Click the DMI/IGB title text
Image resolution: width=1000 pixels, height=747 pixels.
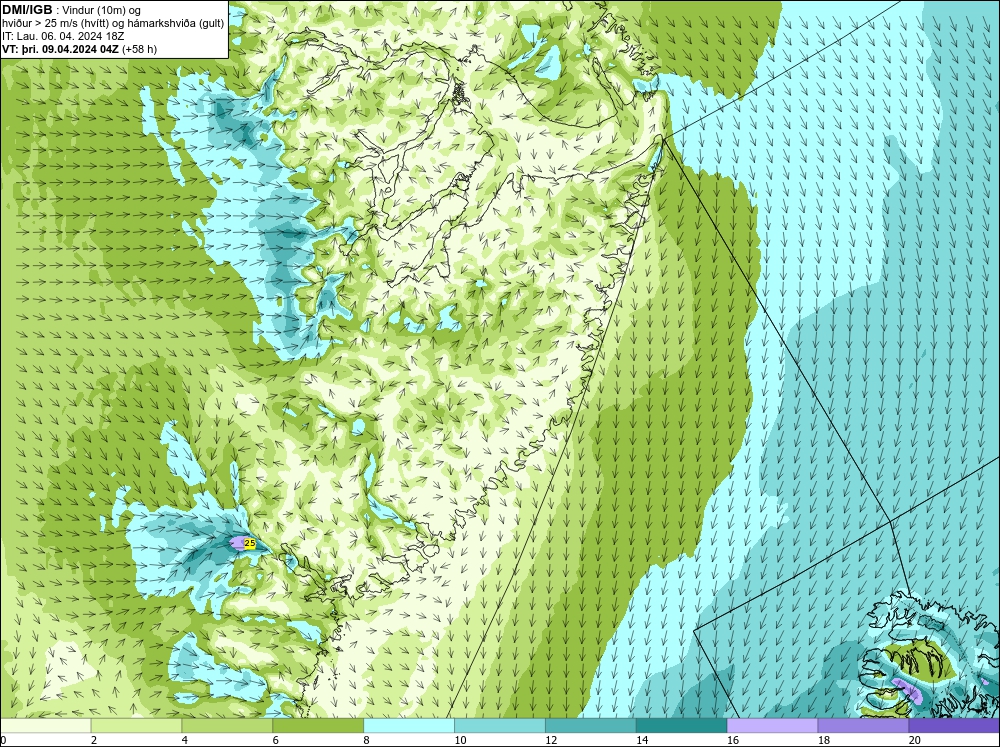tap(27, 10)
